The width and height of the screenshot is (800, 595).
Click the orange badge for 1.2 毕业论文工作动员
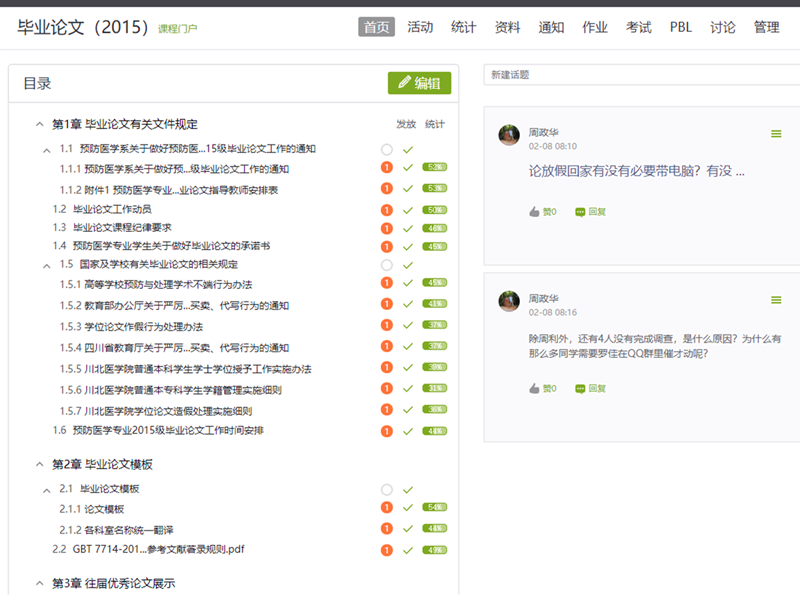click(387, 210)
